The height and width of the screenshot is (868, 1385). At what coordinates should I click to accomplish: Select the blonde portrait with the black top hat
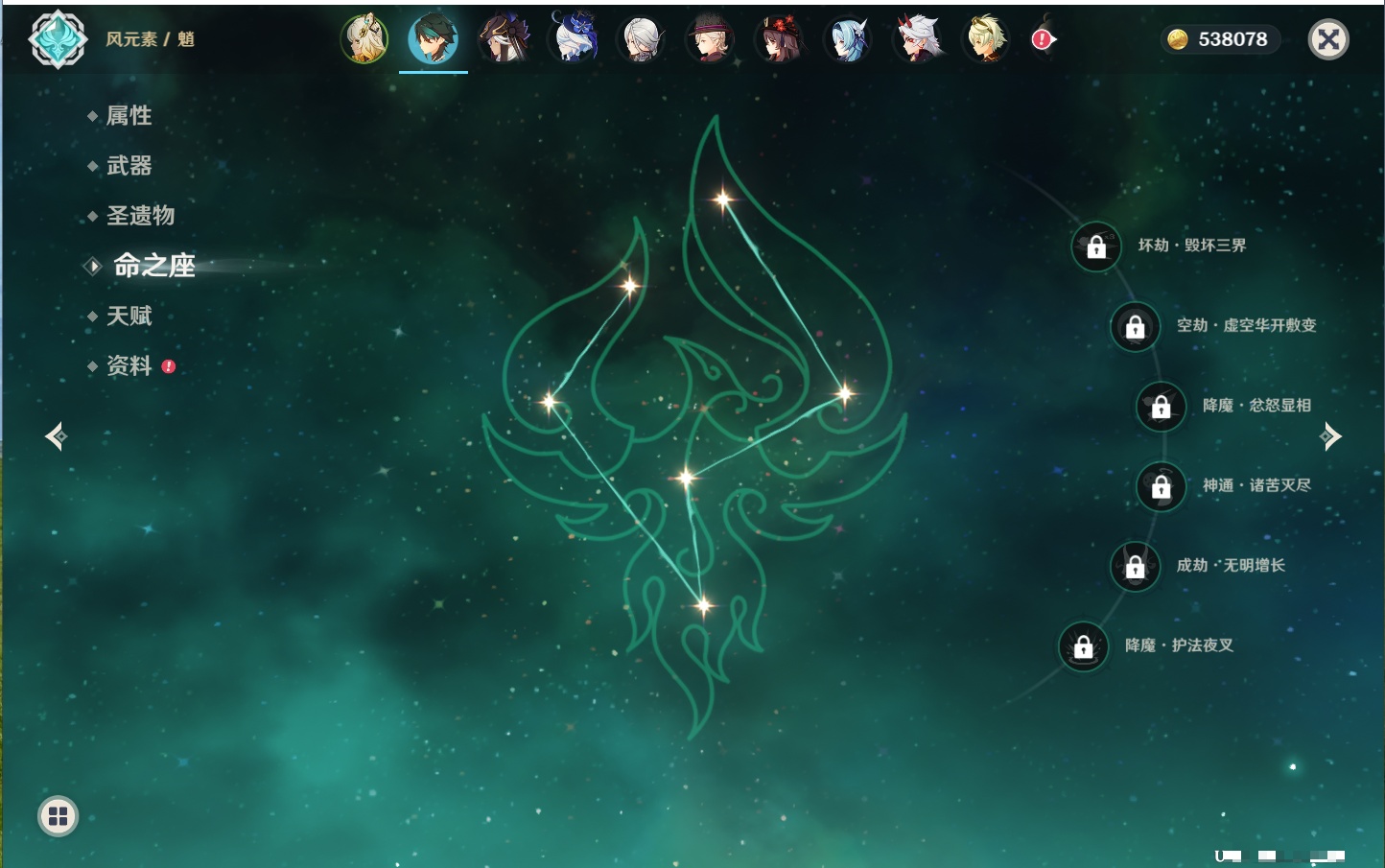pyautogui.click(x=711, y=39)
